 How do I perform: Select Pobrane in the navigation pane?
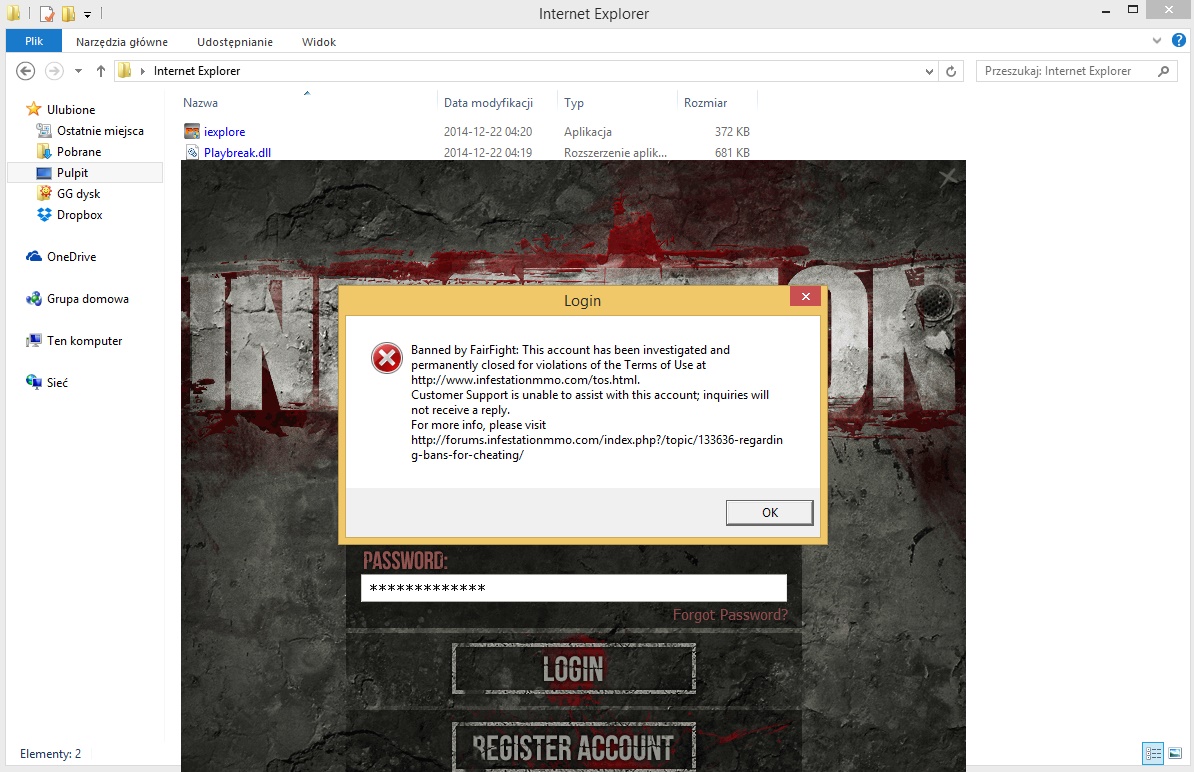79,152
